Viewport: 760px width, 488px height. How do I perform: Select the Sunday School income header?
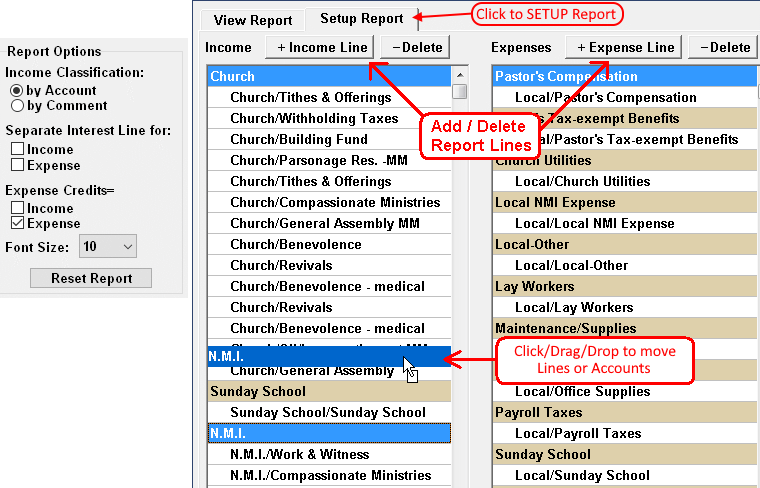coord(328,391)
